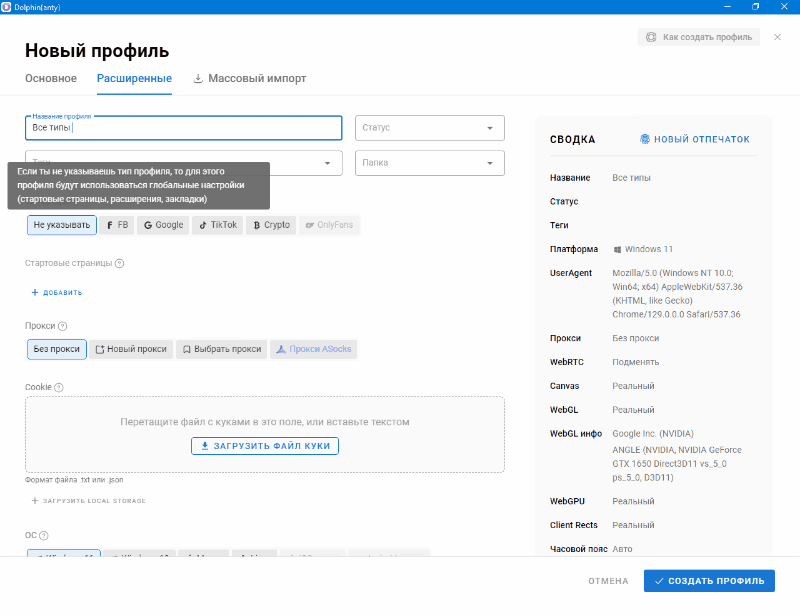The image size is (800, 616).
Task: Open the Теги dropdown arrow
Action: [328, 163]
